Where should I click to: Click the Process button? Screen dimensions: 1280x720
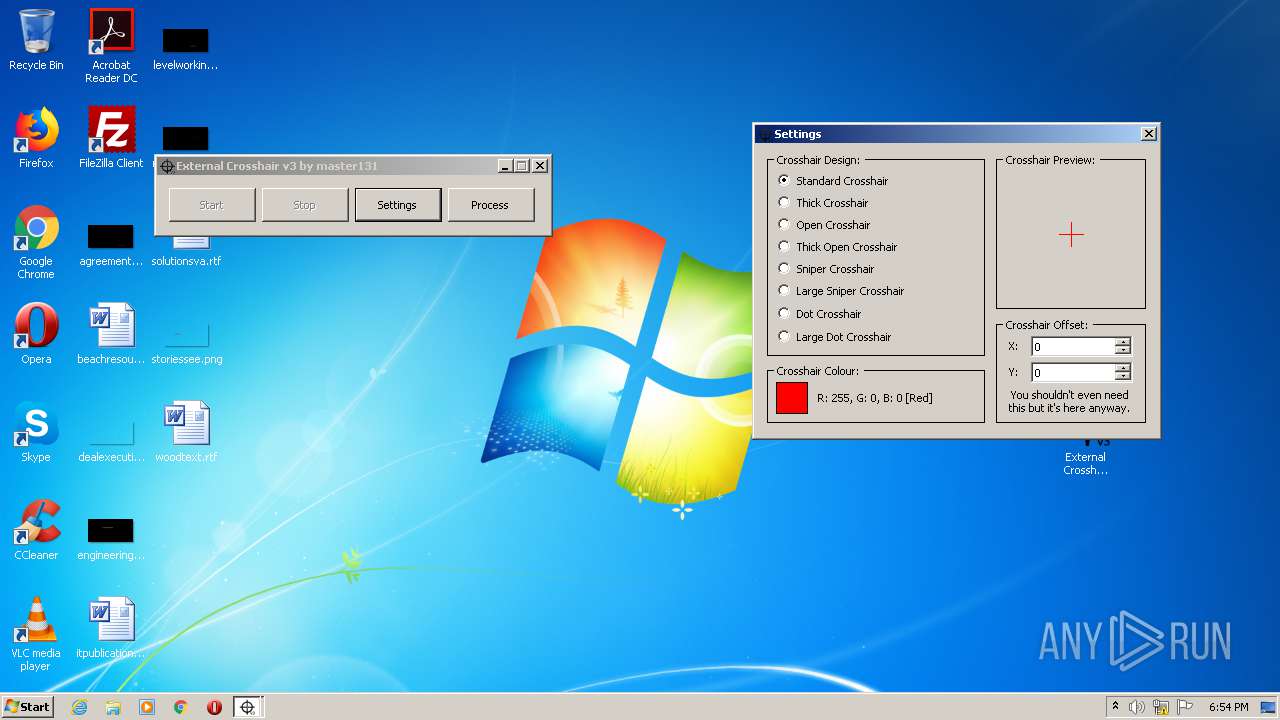[490, 205]
